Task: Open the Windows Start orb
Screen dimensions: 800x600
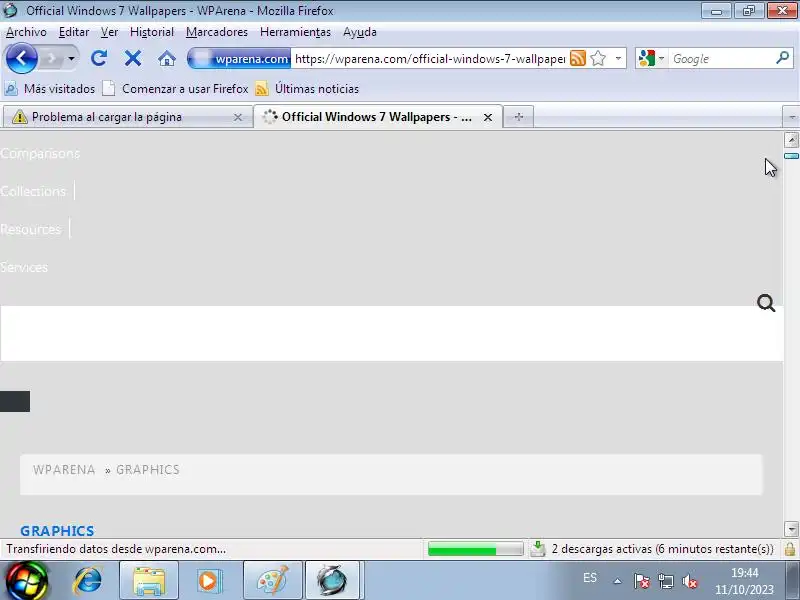Action: point(27,581)
